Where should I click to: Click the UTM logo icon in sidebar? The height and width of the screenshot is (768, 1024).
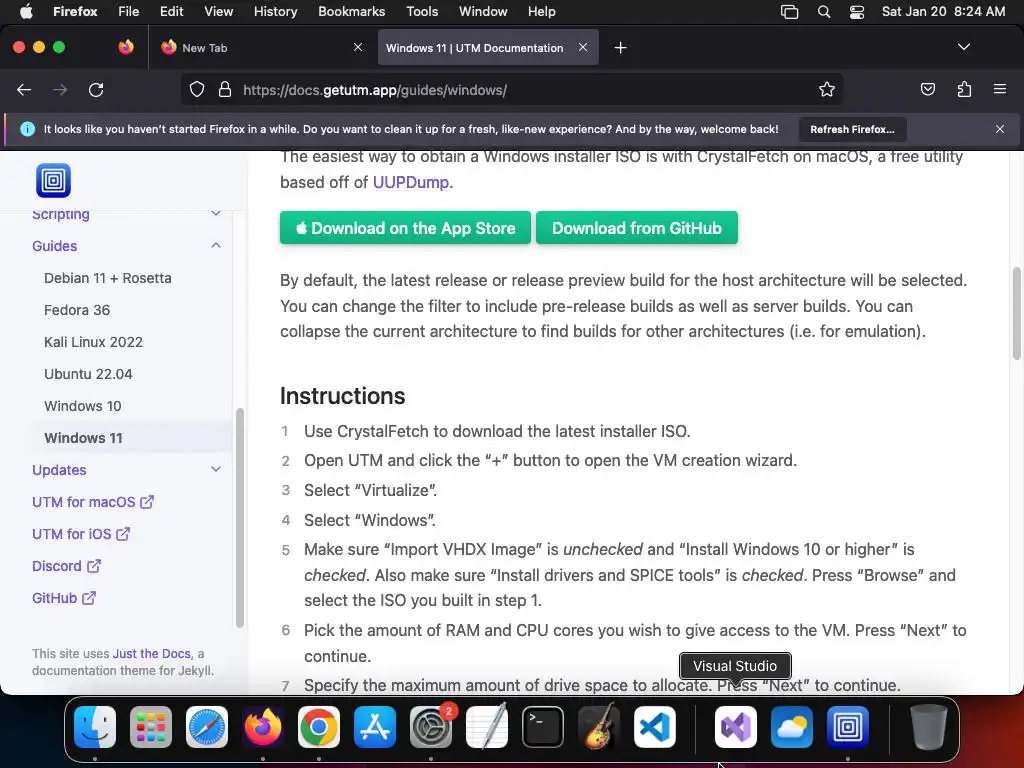[53, 180]
